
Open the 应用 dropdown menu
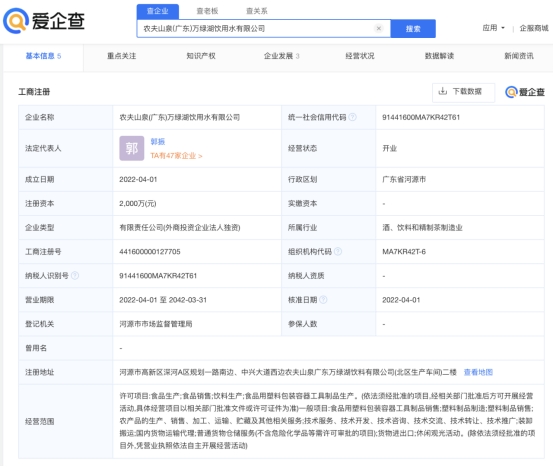494,28
